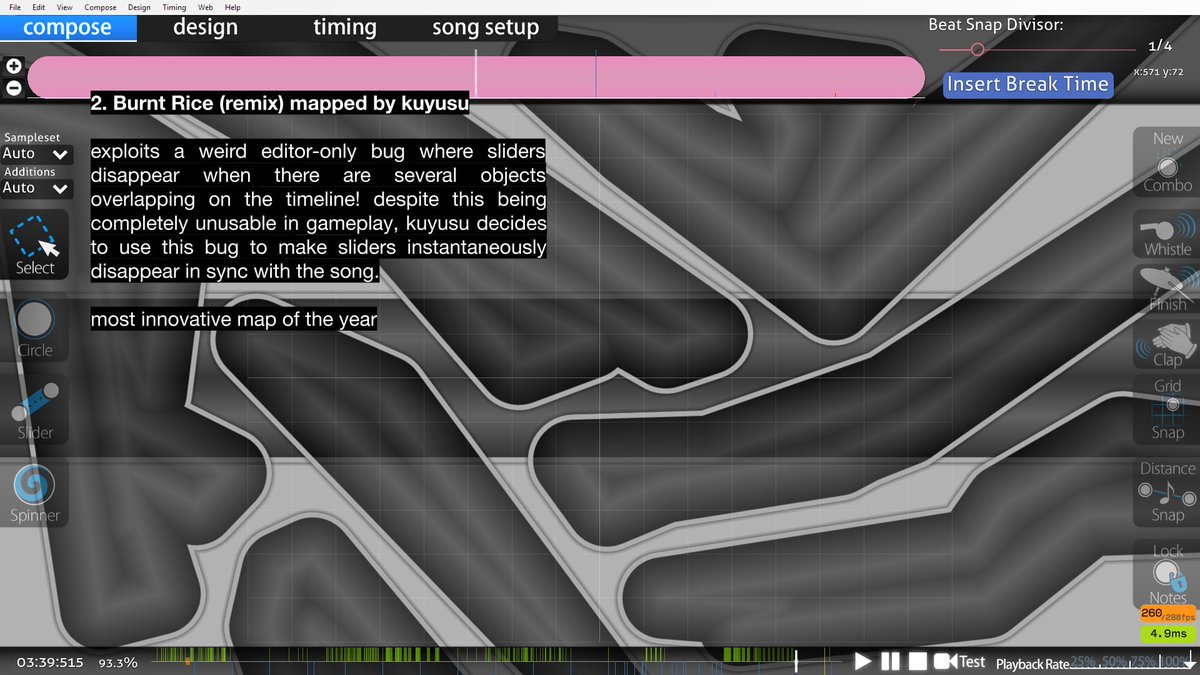Image resolution: width=1200 pixels, height=675 pixels.
Task: Launch Test mode with the camera icon
Action: [x=959, y=661]
